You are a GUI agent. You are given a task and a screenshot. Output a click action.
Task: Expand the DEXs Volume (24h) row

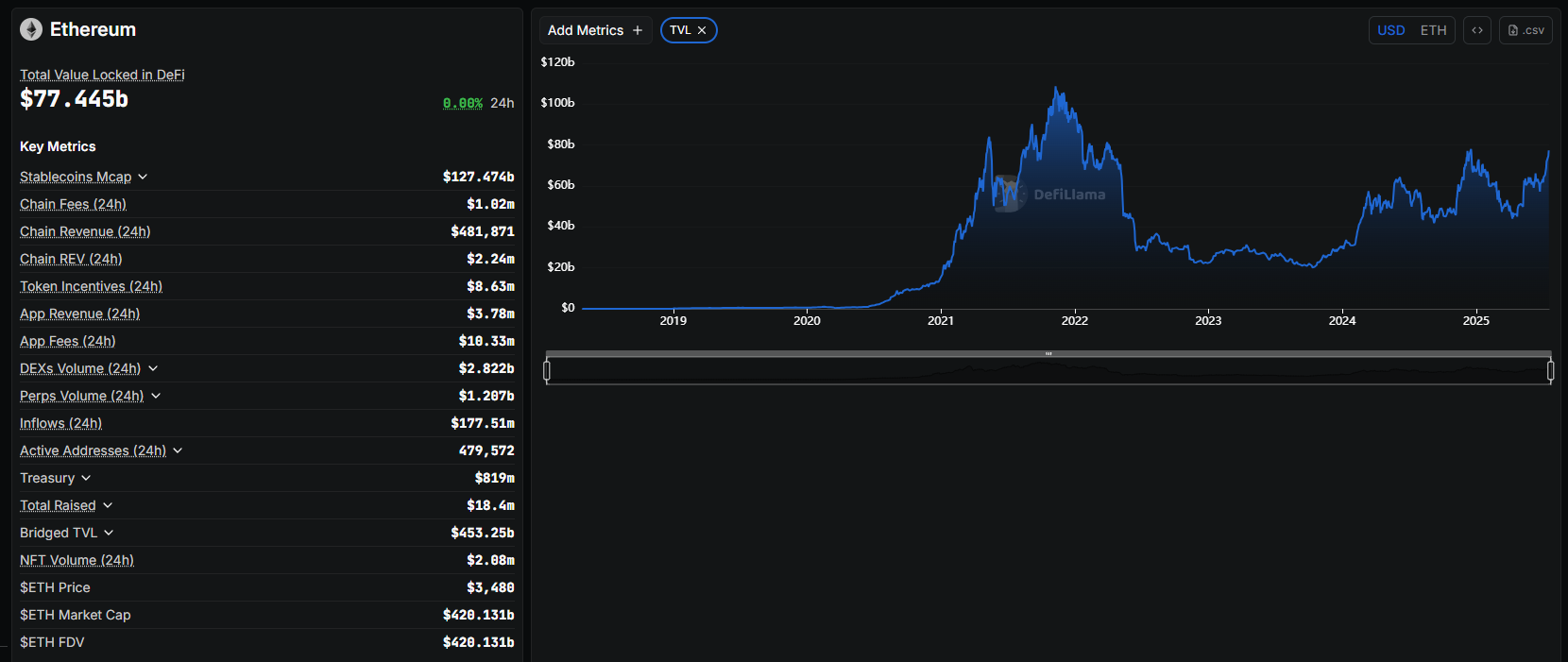pyautogui.click(x=153, y=368)
